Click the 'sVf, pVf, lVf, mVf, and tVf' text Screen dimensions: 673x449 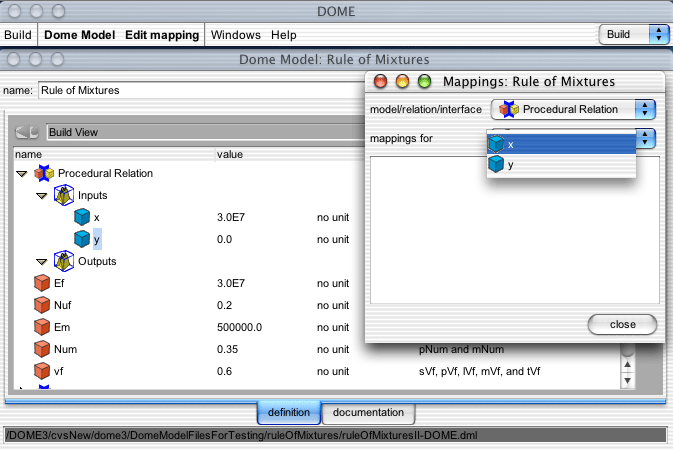(x=479, y=371)
